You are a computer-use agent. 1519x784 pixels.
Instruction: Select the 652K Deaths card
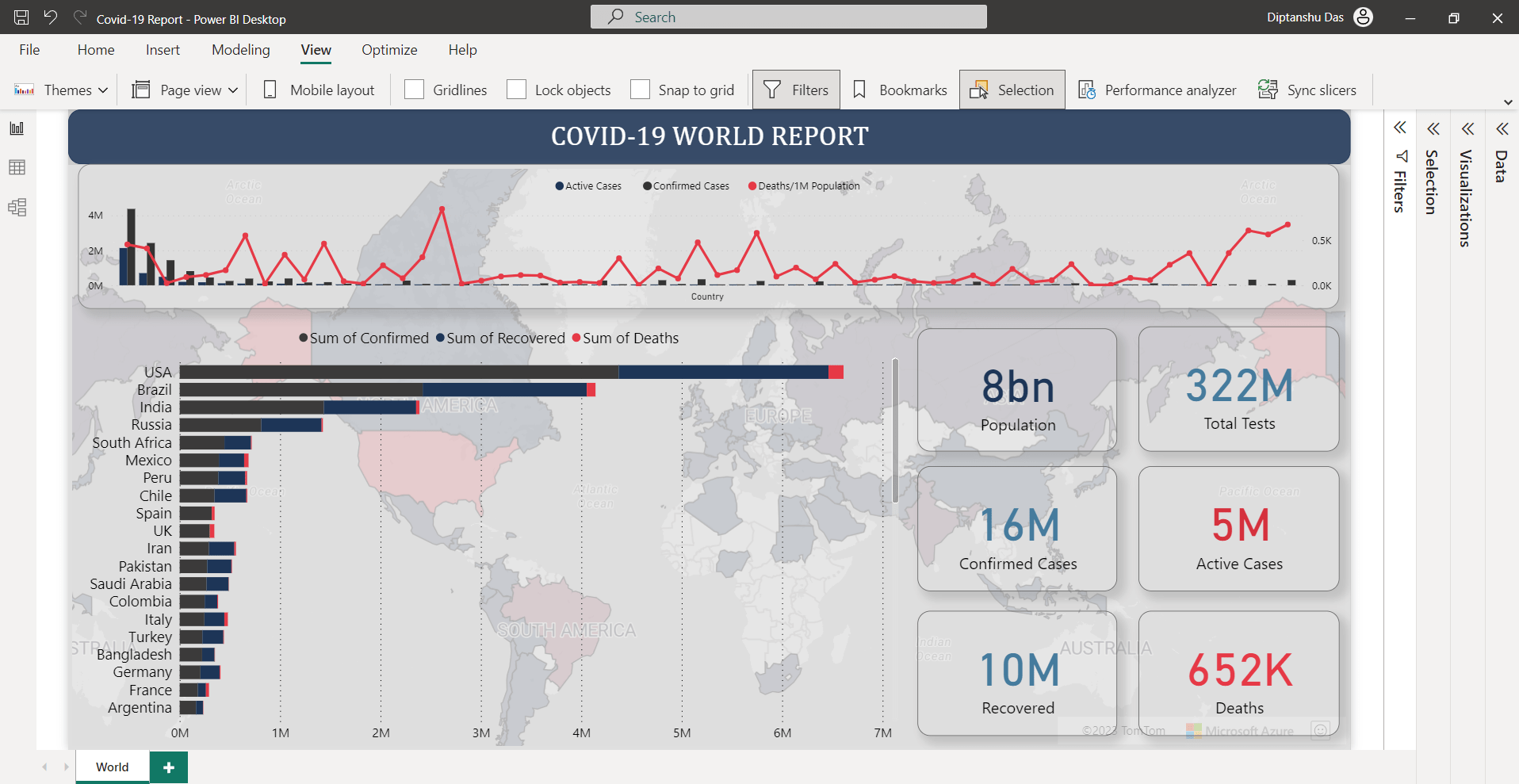[x=1239, y=673]
